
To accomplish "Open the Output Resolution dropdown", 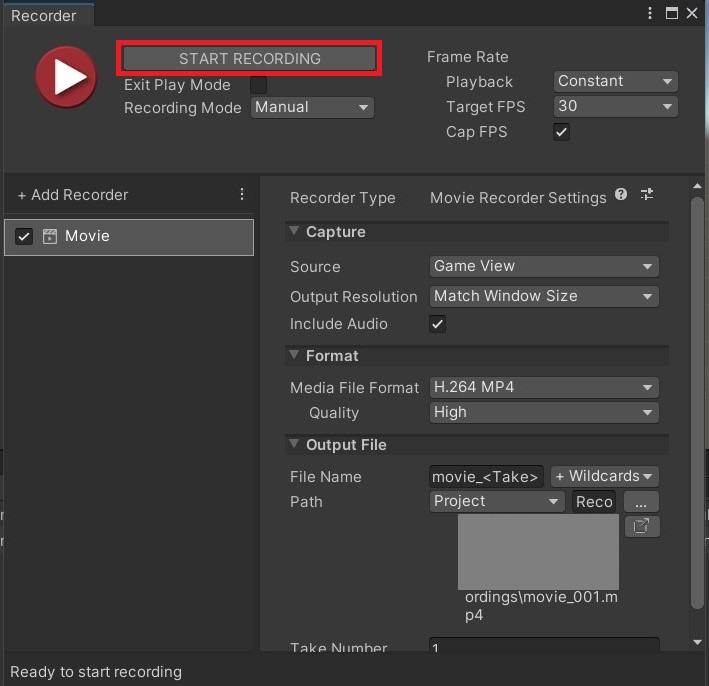I will point(544,297).
